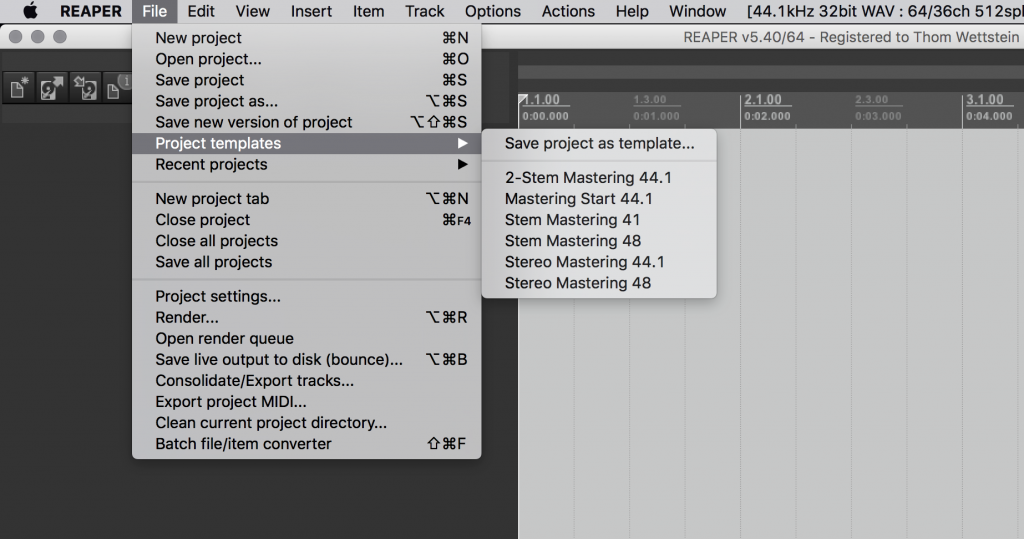
Task: Open the Actions menu in menu bar
Action: click(568, 11)
